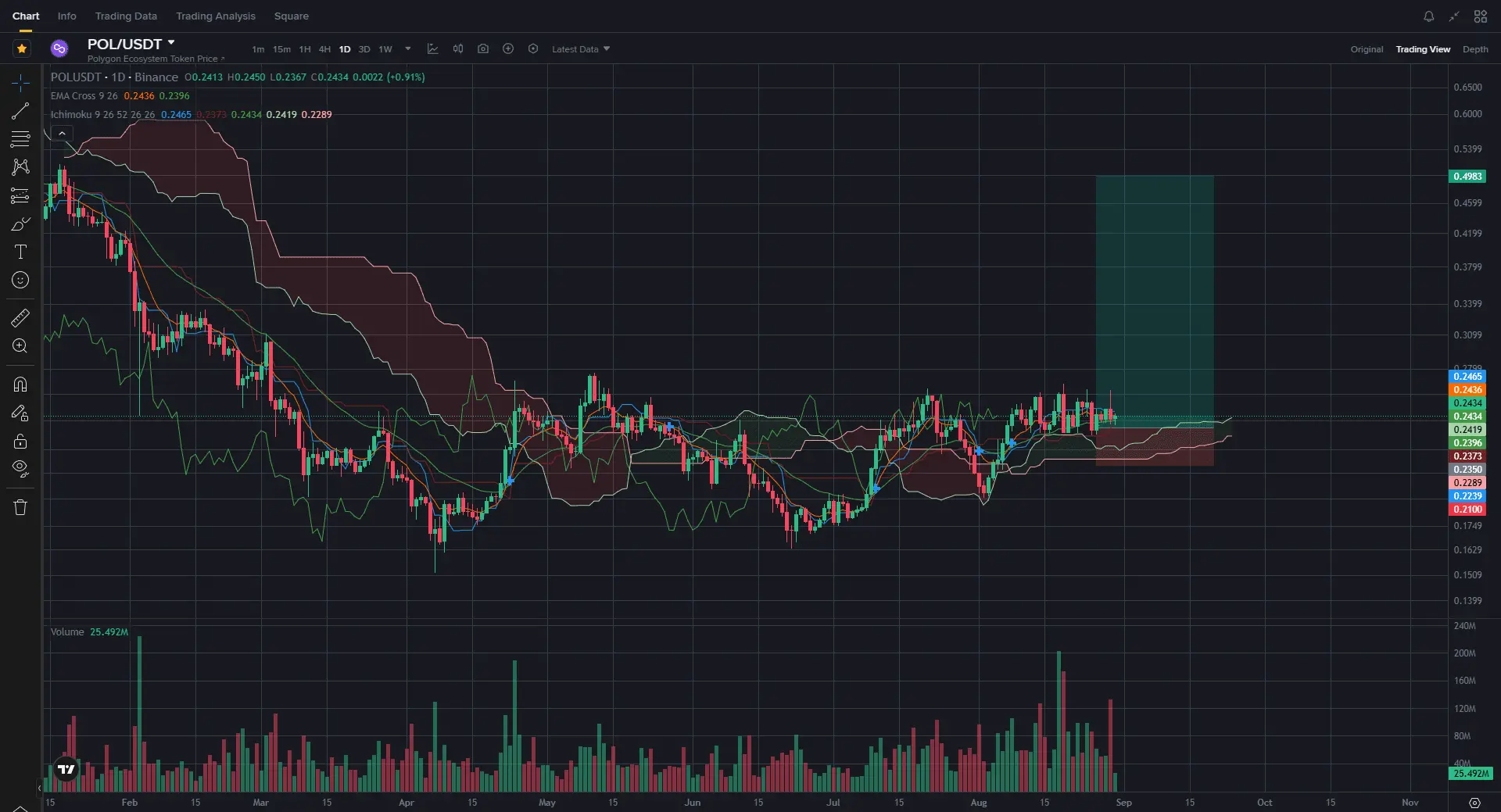This screenshot has height=812, width=1501.
Task: Toggle stay-in-drawing-mode pencil lock
Action: click(x=21, y=413)
